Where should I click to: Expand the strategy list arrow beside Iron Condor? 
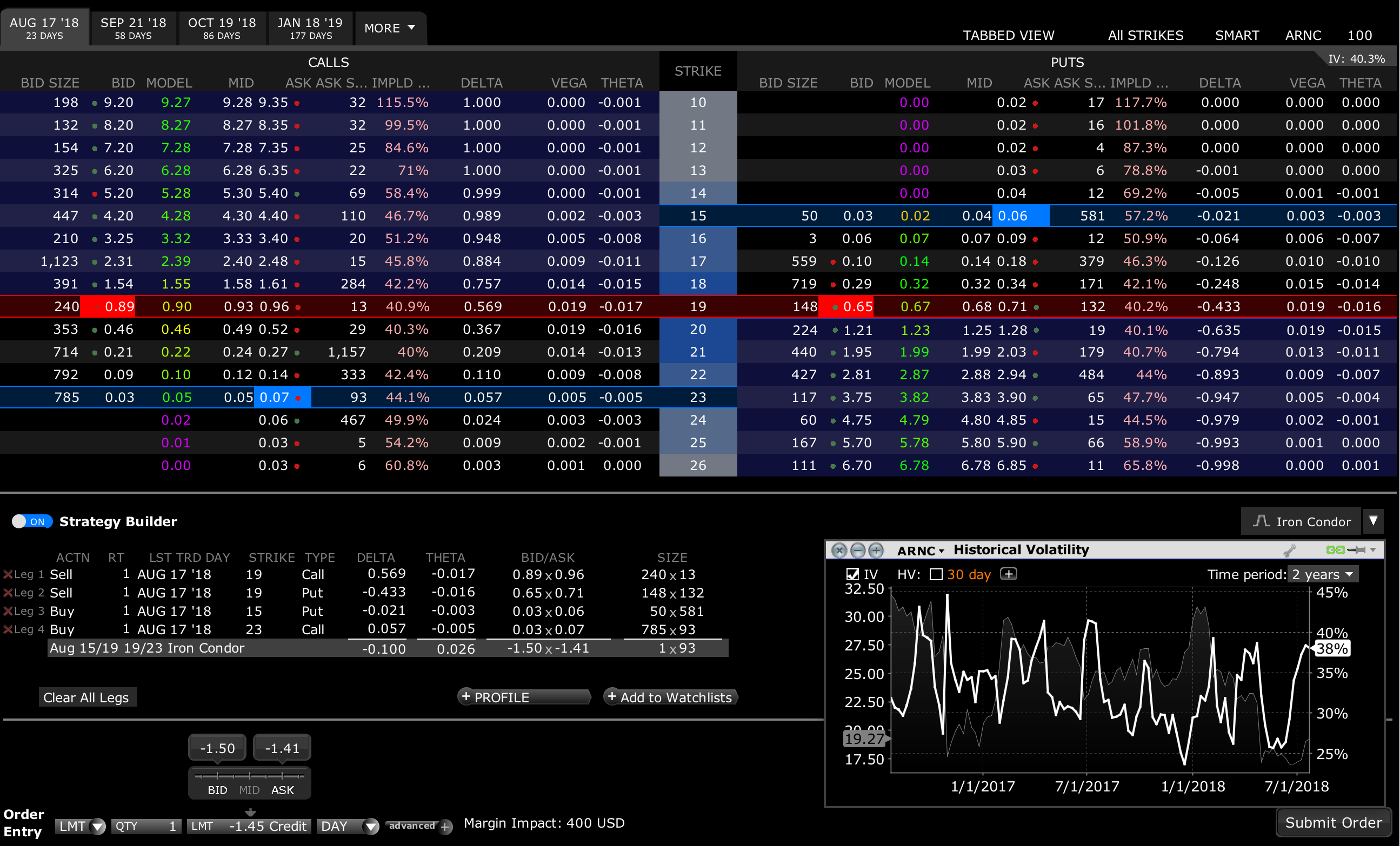coord(1374,521)
